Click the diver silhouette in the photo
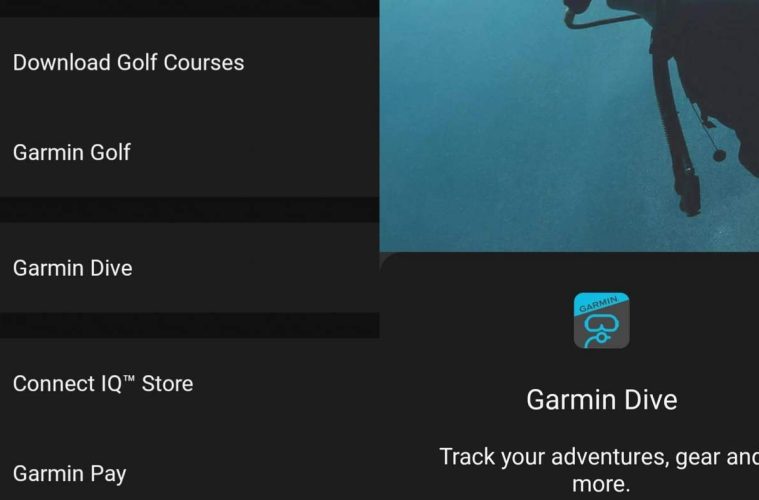759x500 pixels. coord(702,73)
